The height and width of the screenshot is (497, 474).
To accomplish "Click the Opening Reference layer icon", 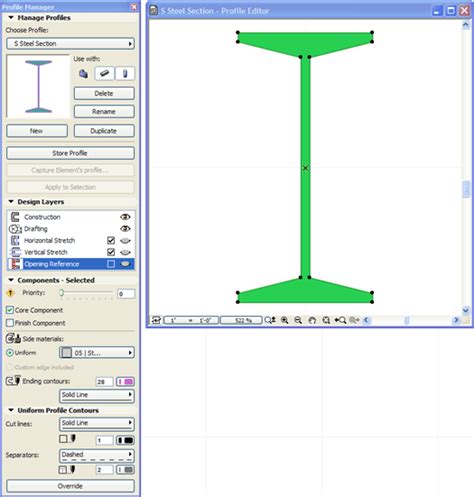I will pos(15,264).
